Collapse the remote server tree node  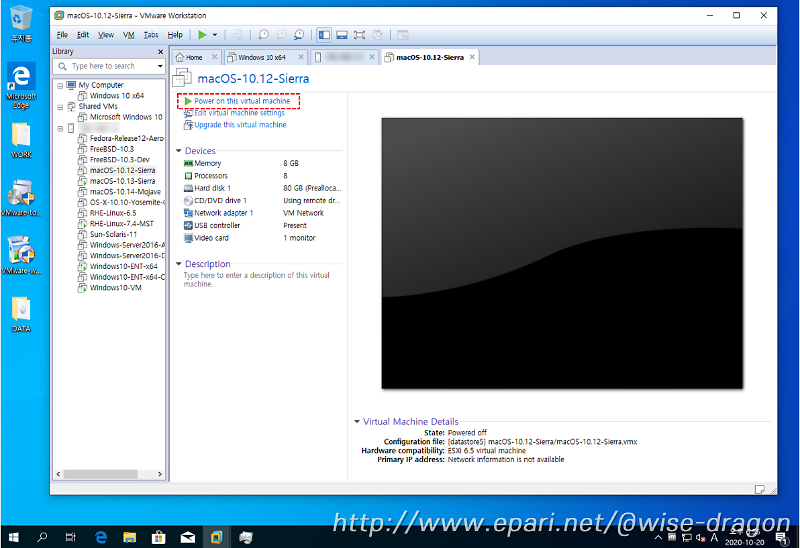pos(60,129)
